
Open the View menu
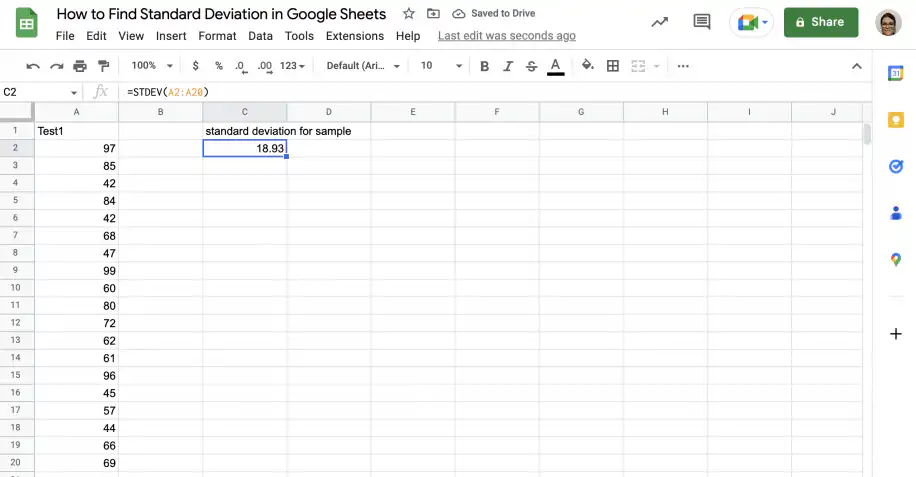[x=131, y=36]
